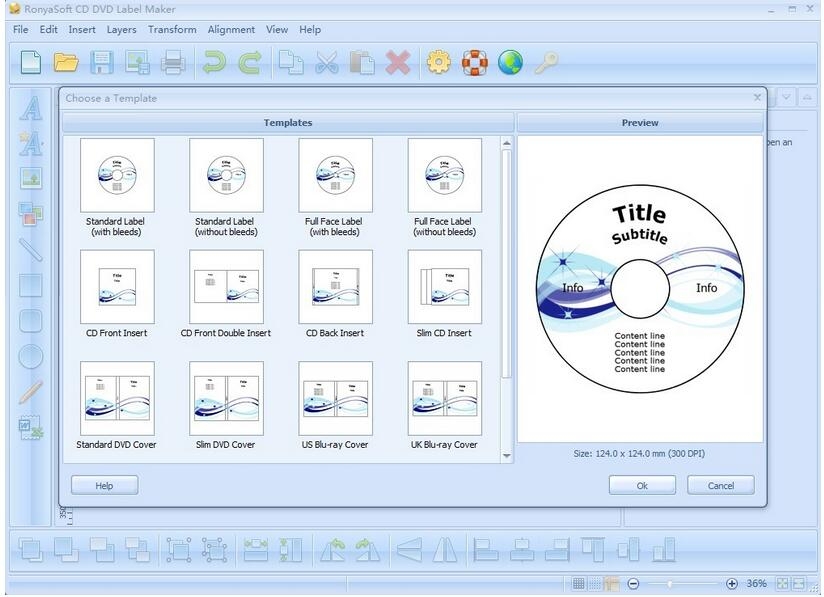Screen dimensions: 824x597
Task: Click the red delete X icon
Action: (398, 63)
